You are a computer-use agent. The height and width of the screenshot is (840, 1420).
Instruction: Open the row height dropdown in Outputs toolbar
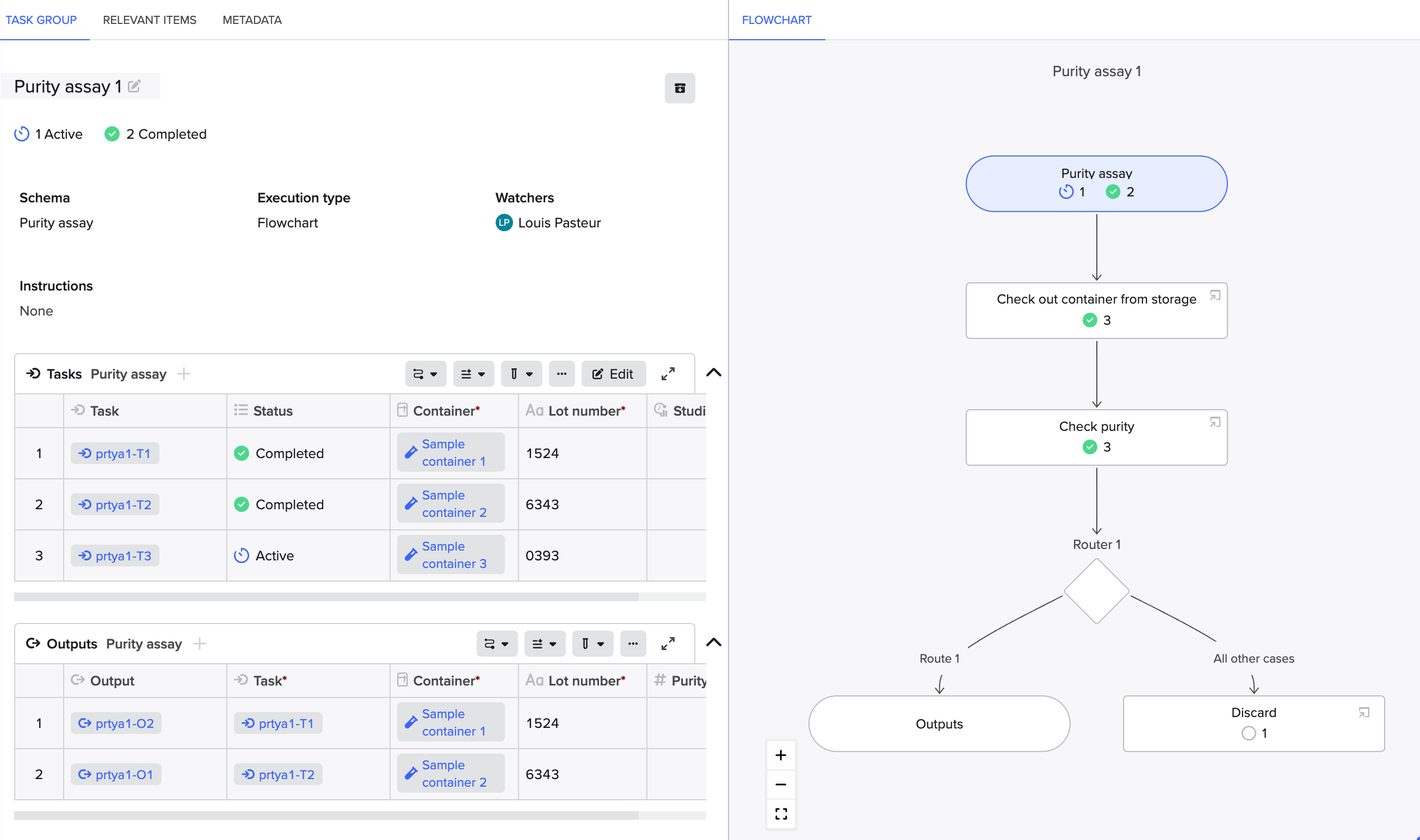click(496, 644)
